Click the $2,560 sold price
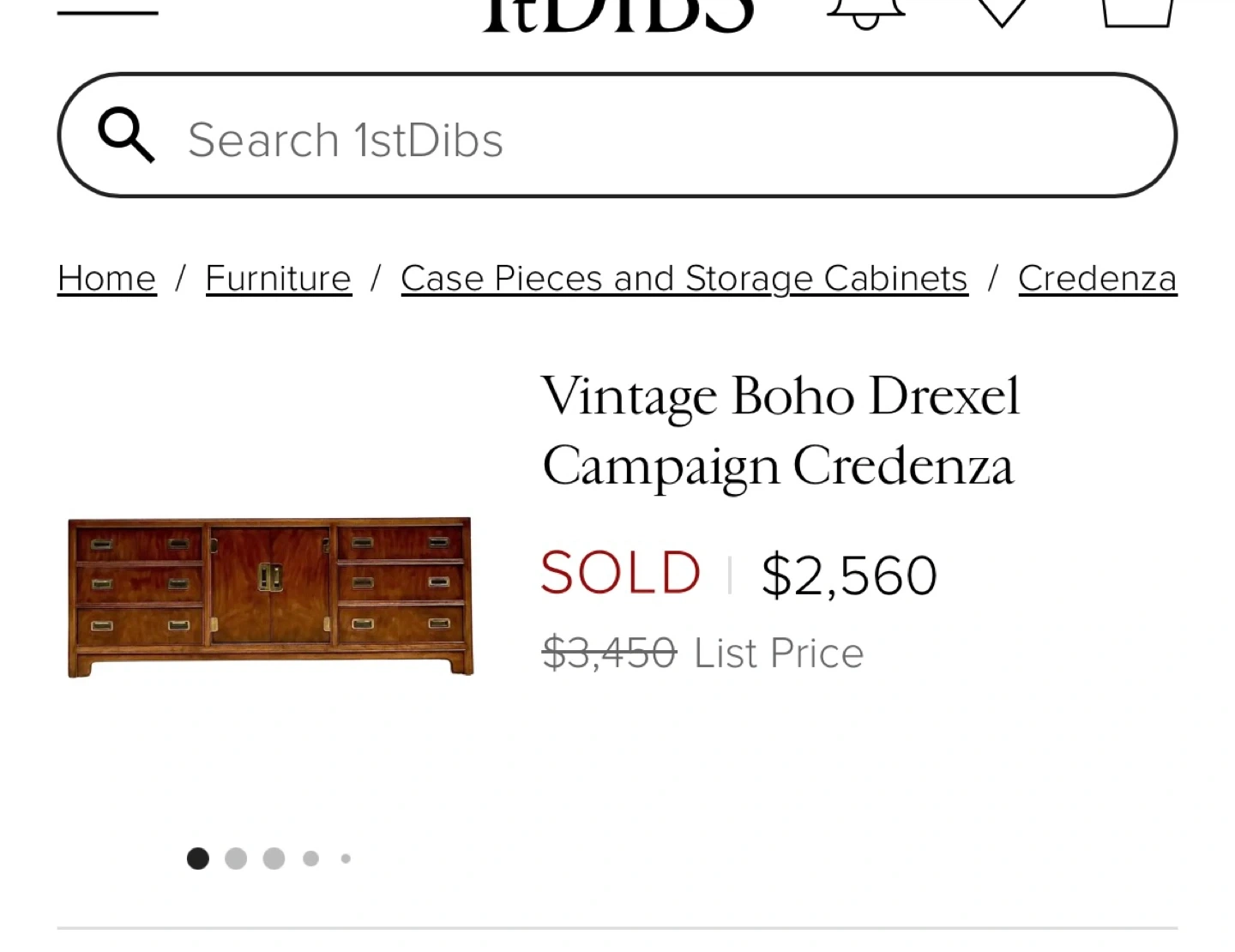The height and width of the screenshot is (952, 1235). tap(849, 575)
